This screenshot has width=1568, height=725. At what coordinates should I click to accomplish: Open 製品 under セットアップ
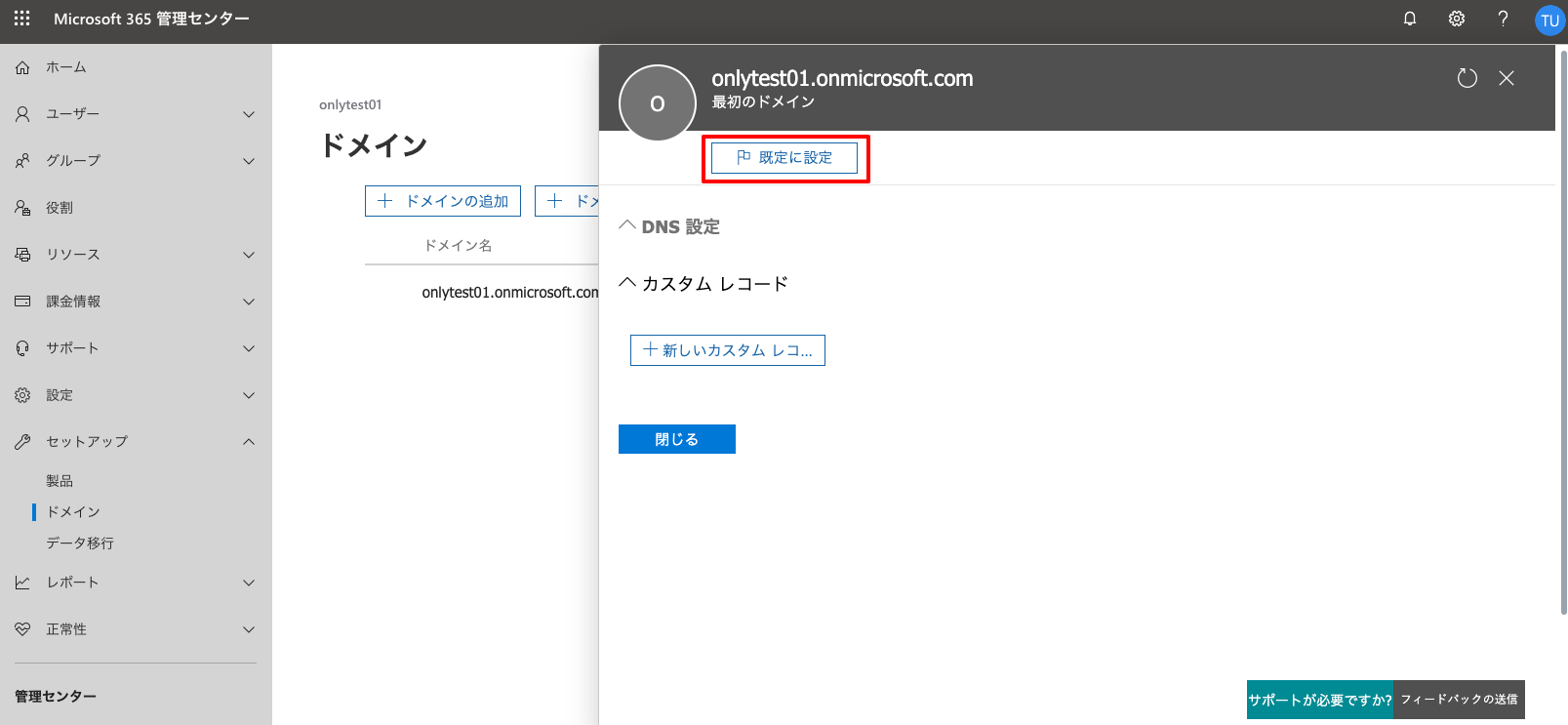tap(60, 481)
